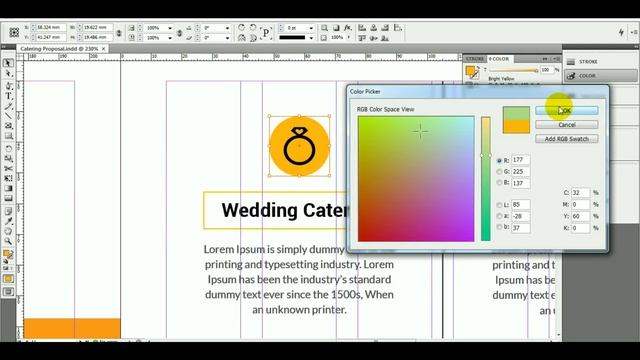The height and width of the screenshot is (360, 640).
Task: Open the shear angle dropdown
Action: point(227,38)
